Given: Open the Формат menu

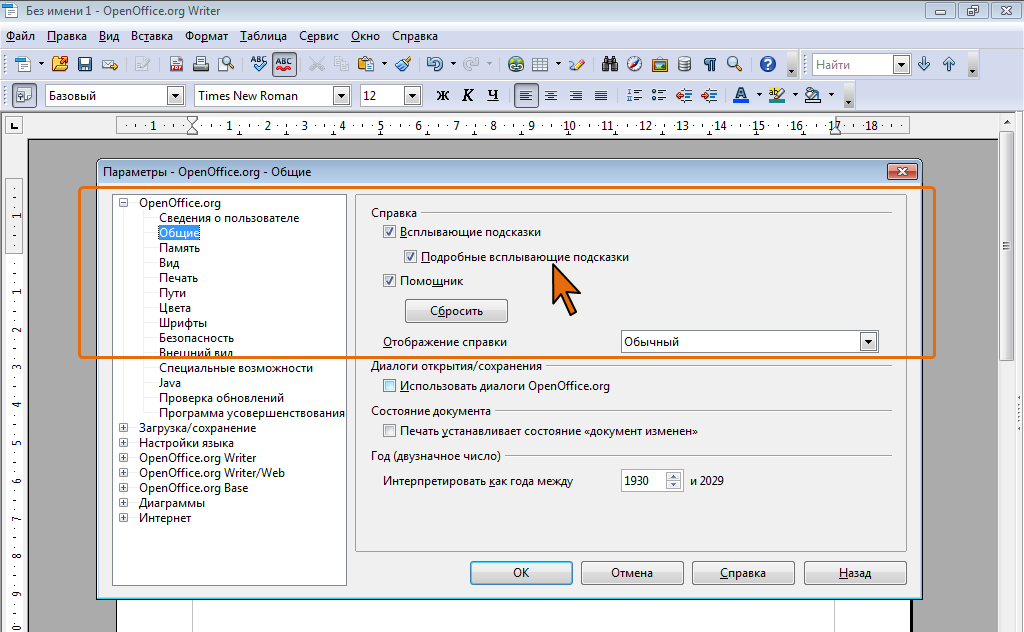Looking at the screenshot, I should point(206,36).
